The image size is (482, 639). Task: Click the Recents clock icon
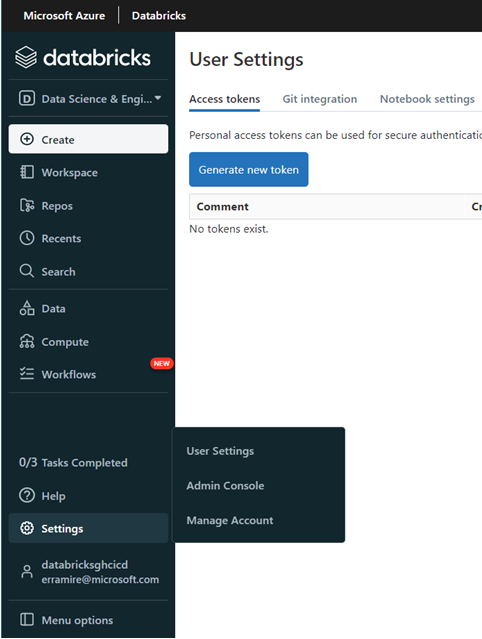27,238
